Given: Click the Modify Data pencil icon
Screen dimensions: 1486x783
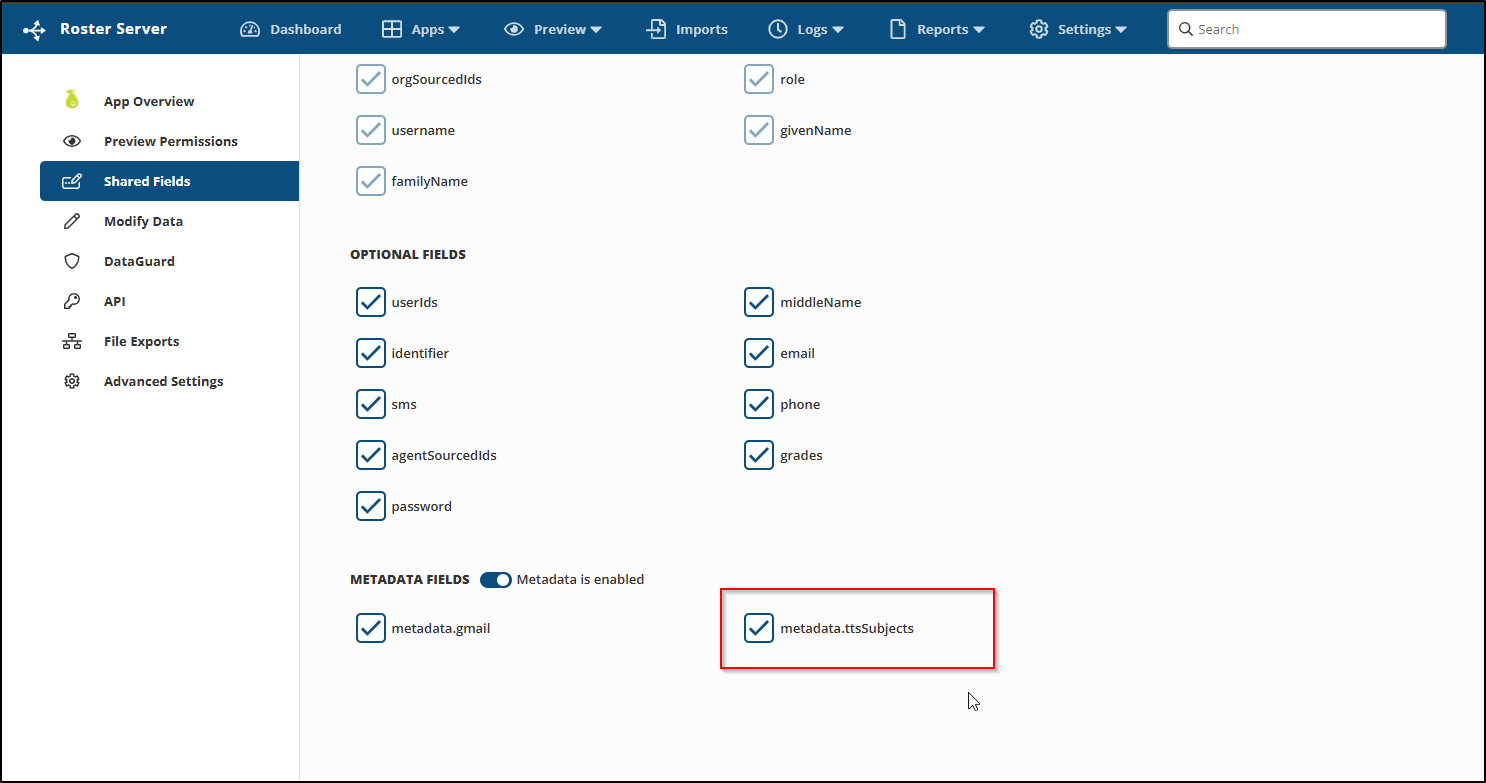Looking at the screenshot, I should pos(72,221).
